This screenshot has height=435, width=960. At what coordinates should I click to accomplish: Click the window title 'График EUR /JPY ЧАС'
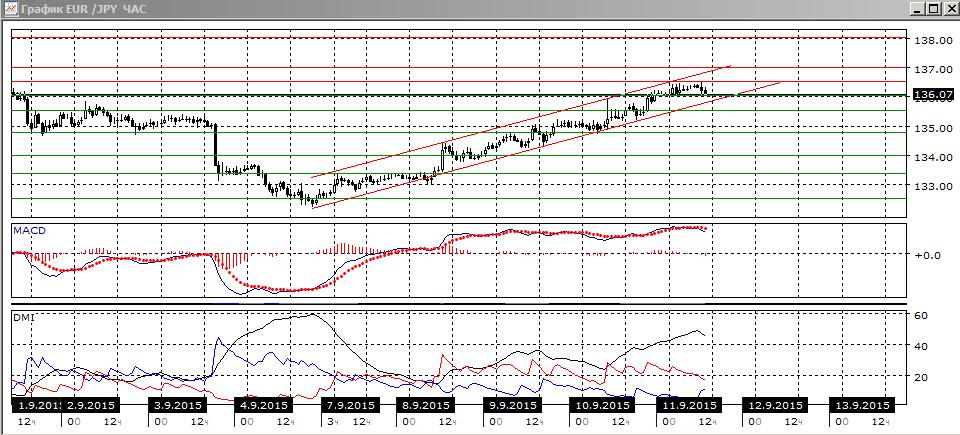coord(83,9)
